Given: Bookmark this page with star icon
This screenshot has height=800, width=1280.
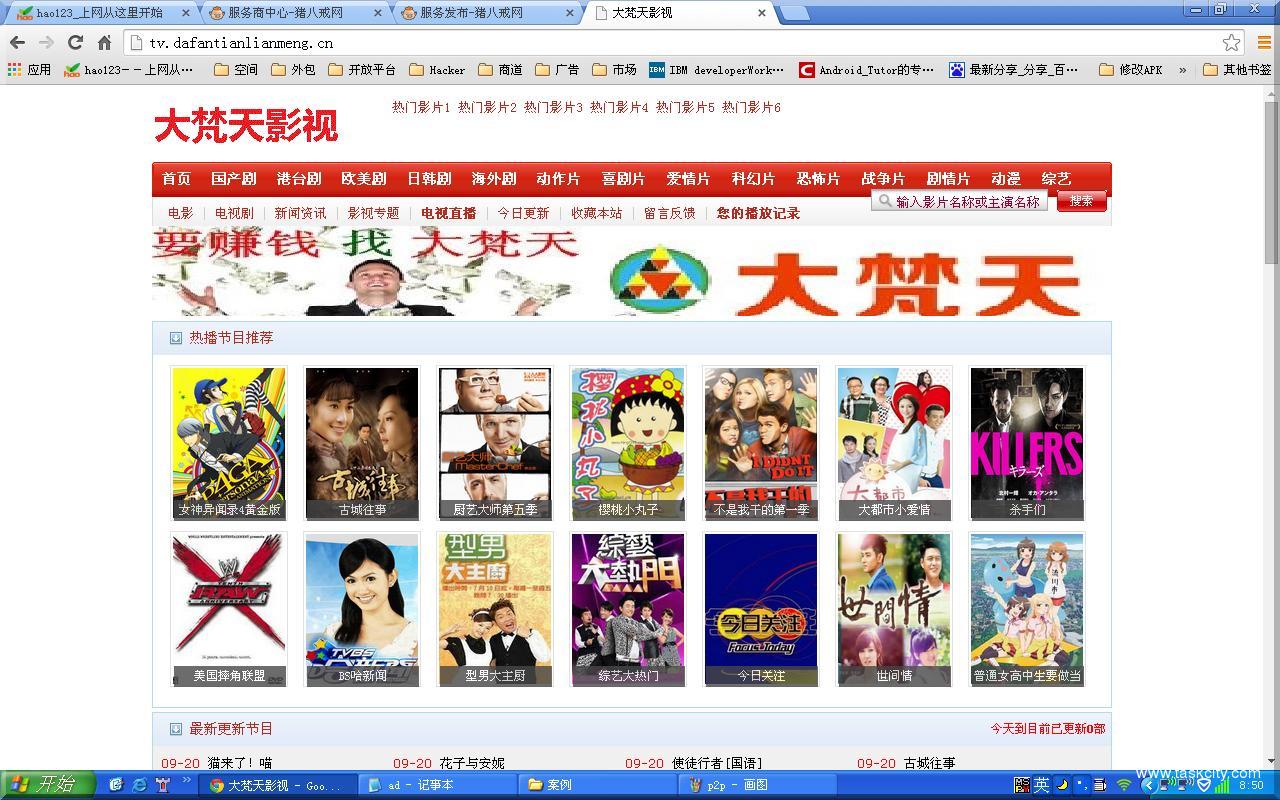Looking at the screenshot, I should (x=1231, y=42).
